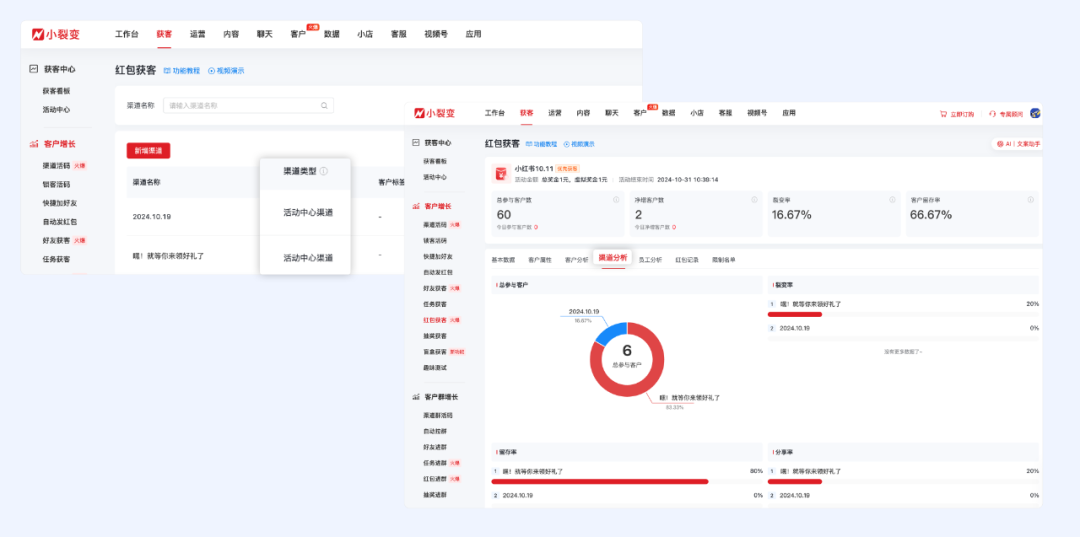Click the info icon on 总参与客户数 card
This screenshot has width=1080, height=537.
click(x=616, y=200)
